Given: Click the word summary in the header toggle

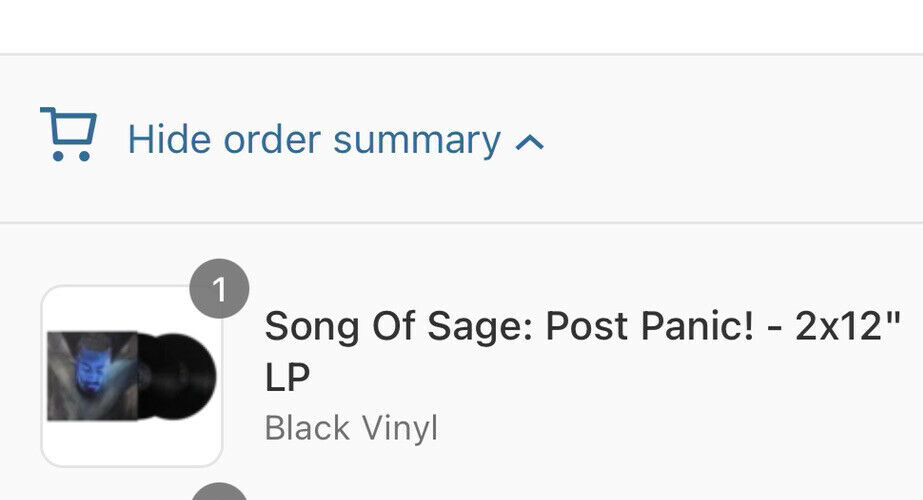Looking at the screenshot, I should [417, 142].
